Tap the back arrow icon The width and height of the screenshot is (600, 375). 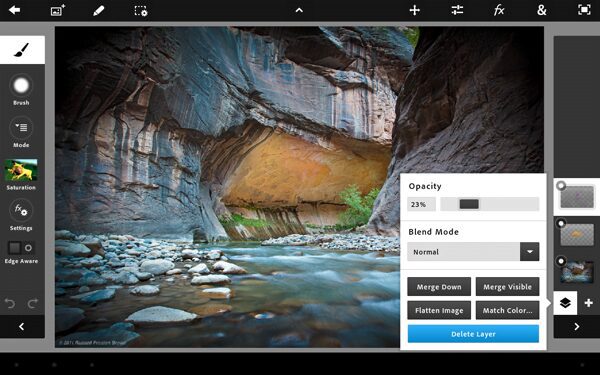pos(15,10)
